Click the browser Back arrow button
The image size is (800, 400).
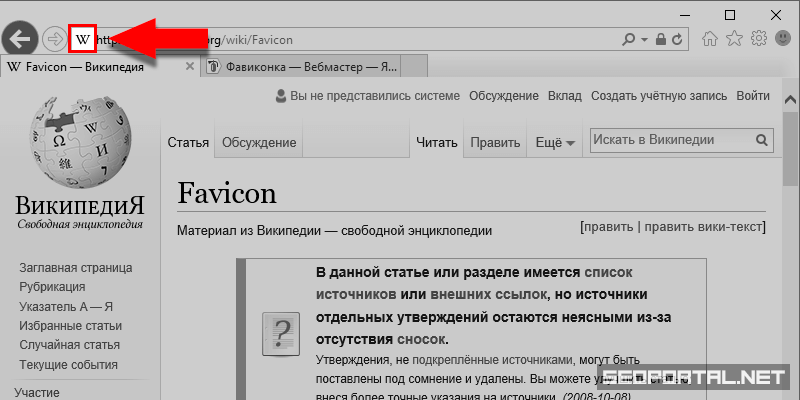pos(20,40)
